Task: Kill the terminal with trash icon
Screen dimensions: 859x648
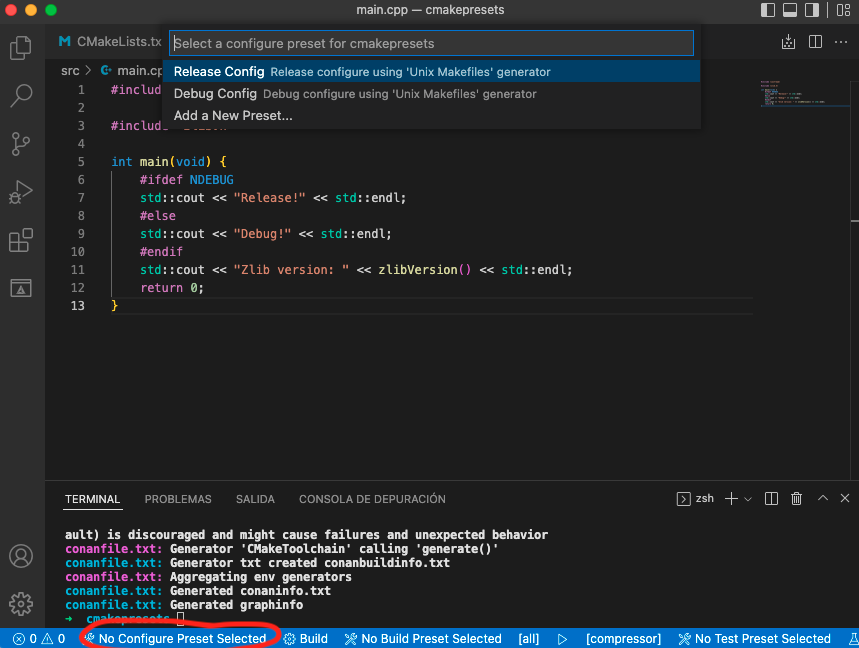Action: coord(797,498)
